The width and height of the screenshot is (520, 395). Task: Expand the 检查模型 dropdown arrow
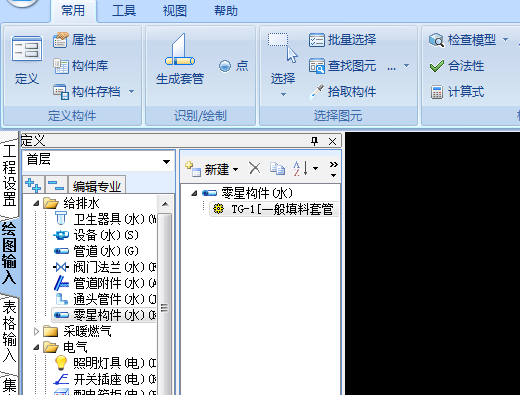click(506, 40)
